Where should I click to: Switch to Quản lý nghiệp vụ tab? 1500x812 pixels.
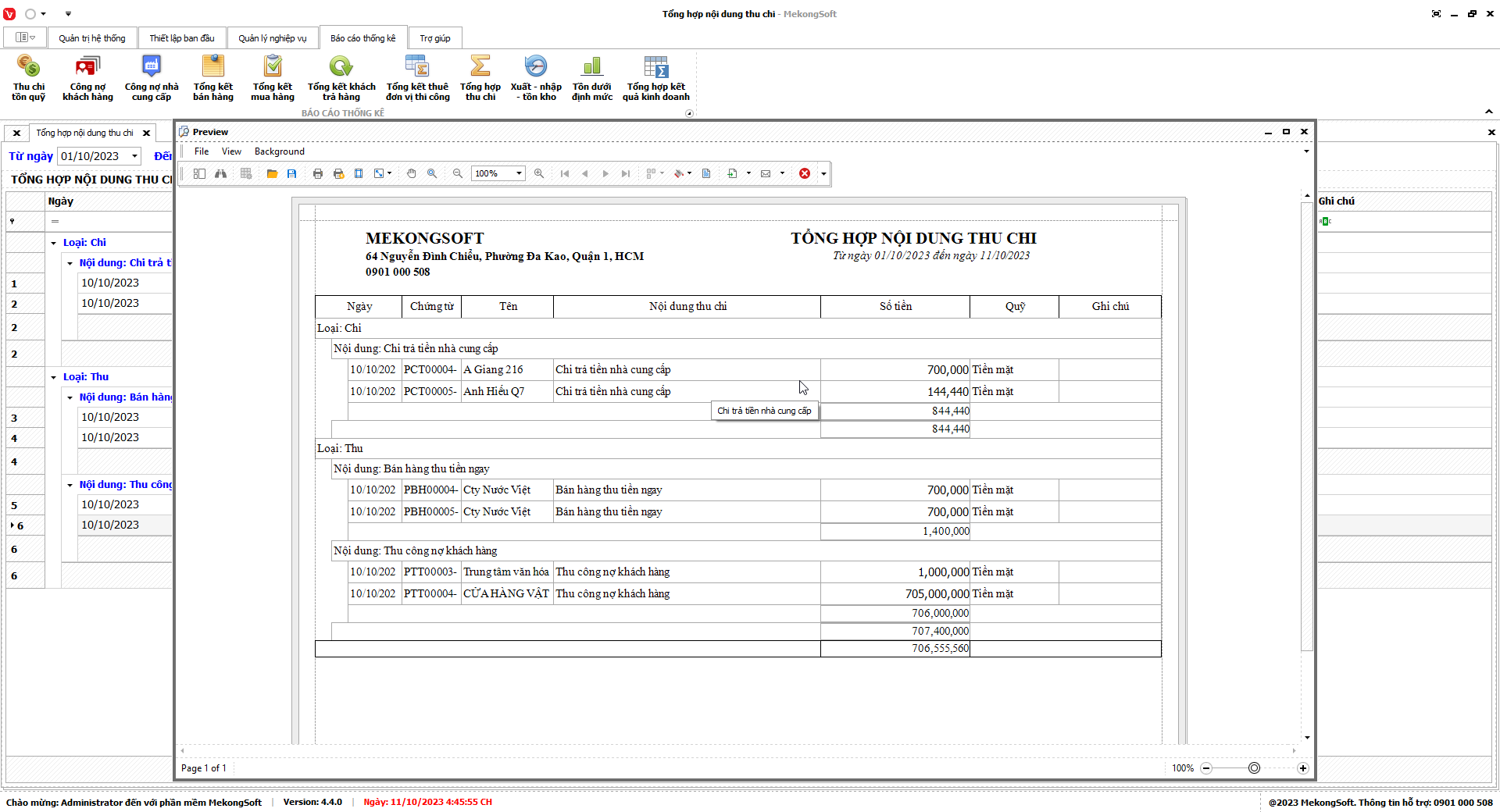pyautogui.click(x=272, y=38)
